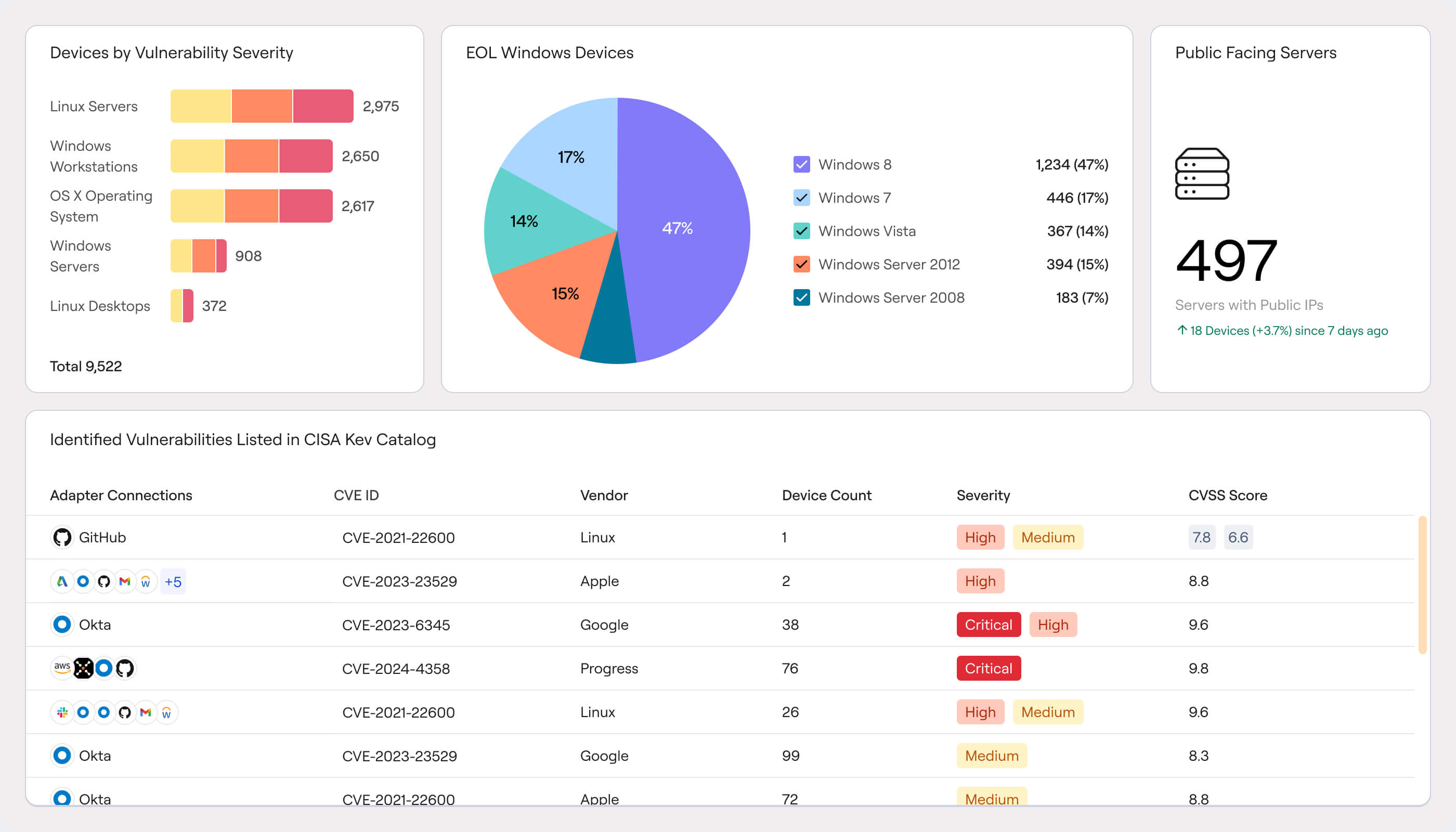Click the Gmail icon in the CVE-2023-23529 row
Image resolution: width=1456 pixels, height=832 pixels.
125,581
